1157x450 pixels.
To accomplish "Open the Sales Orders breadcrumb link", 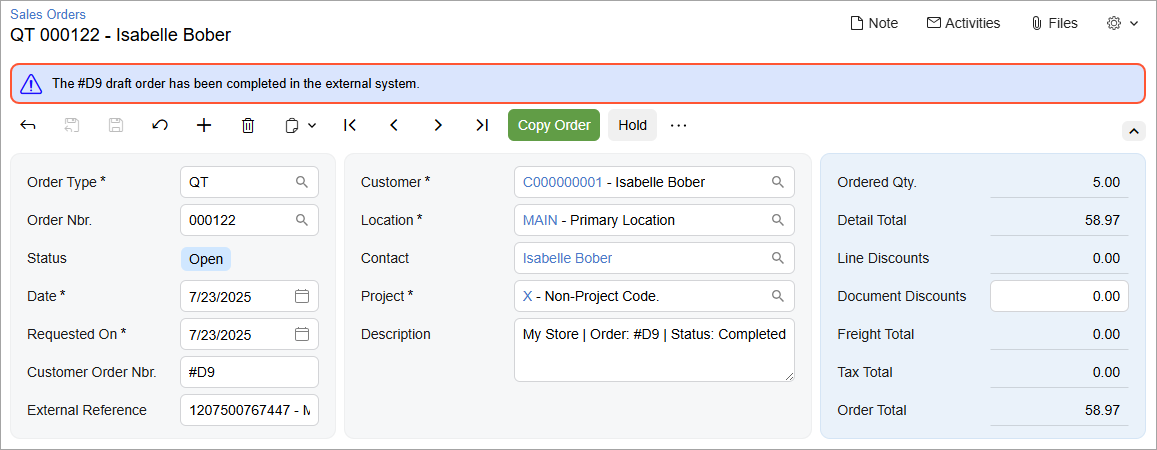I will coord(48,14).
